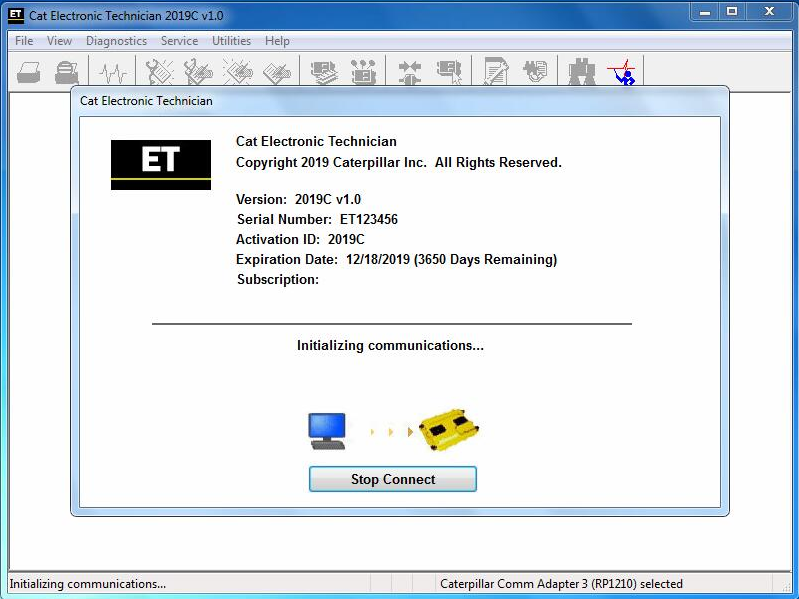Open logged diagnostic codes stethoscope icon with pencil
799x599 pixels.
point(198,72)
